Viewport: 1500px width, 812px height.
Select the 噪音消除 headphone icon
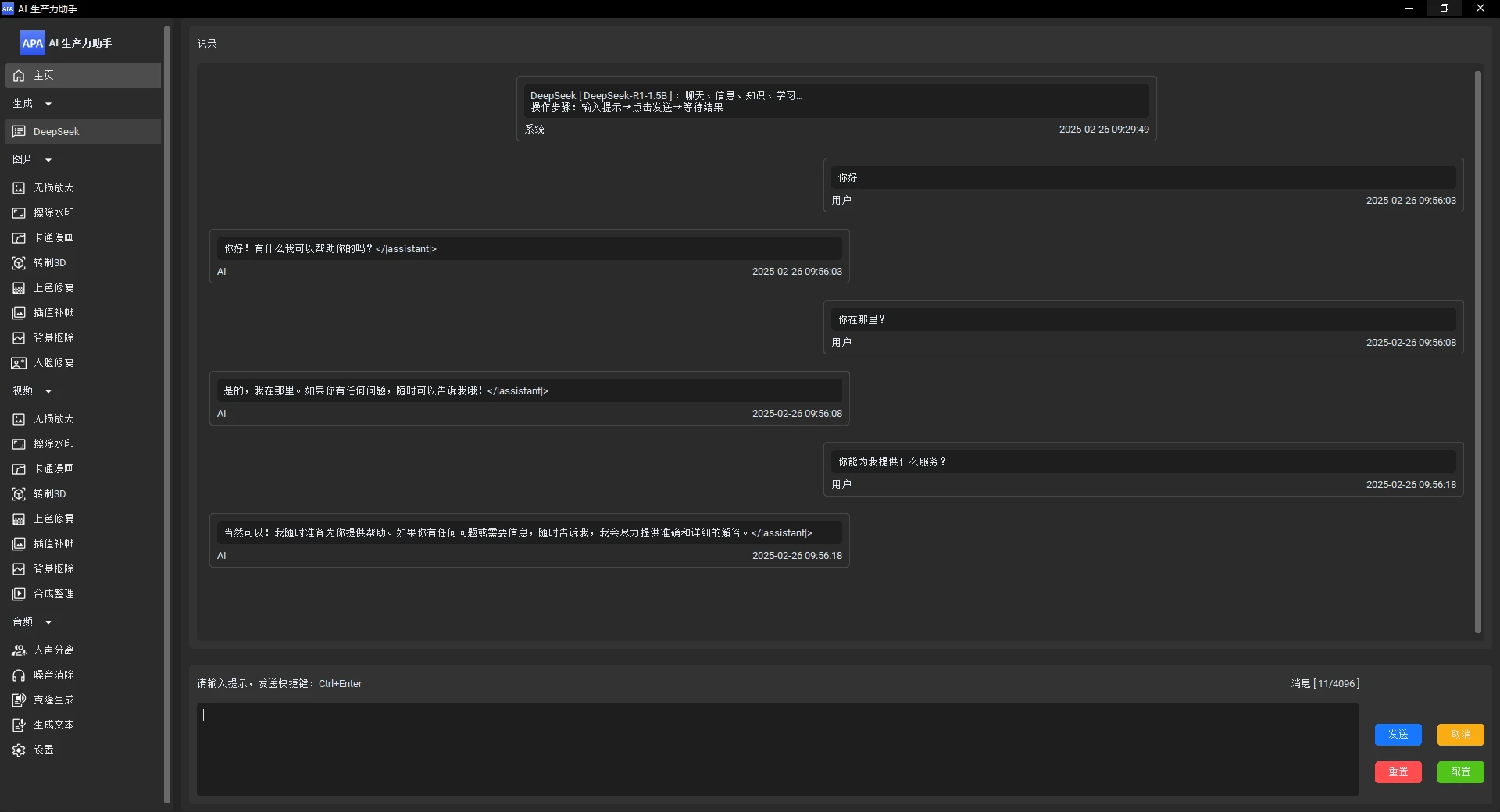pyautogui.click(x=19, y=675)
